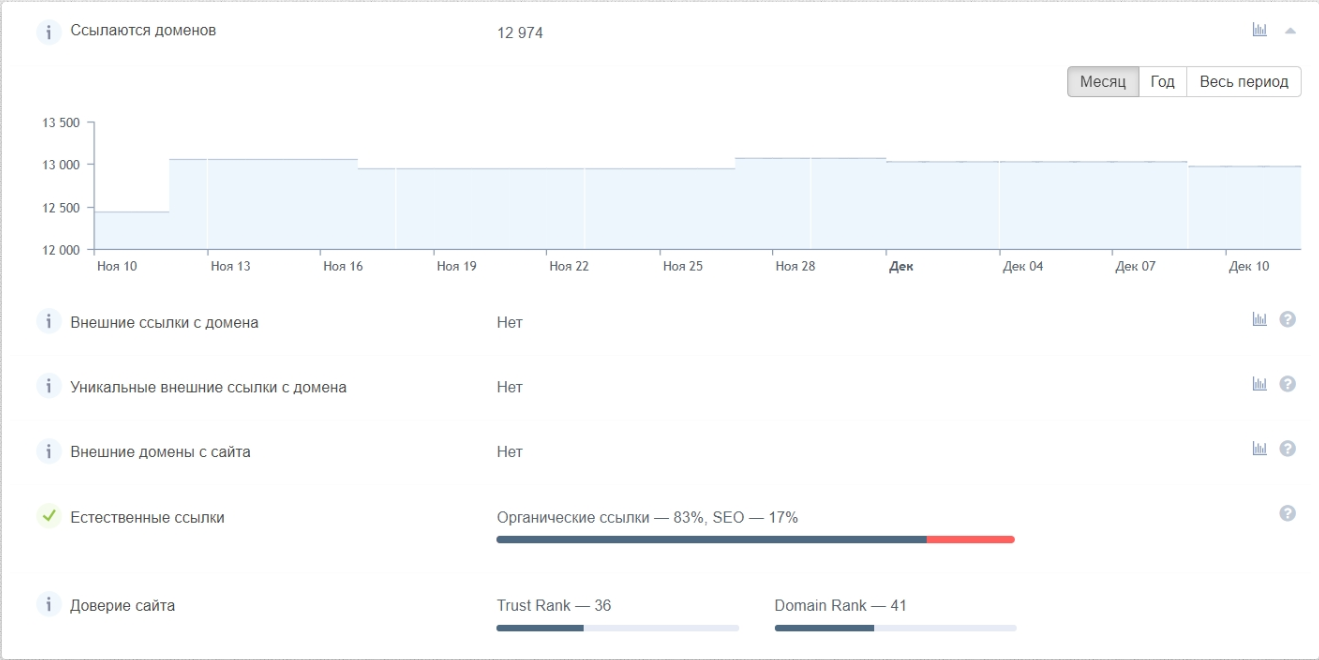Viewport: 1319px width, 660px height.
Task: Click info icon beside Ссылаются доменов
Action: tap(48, 32)
